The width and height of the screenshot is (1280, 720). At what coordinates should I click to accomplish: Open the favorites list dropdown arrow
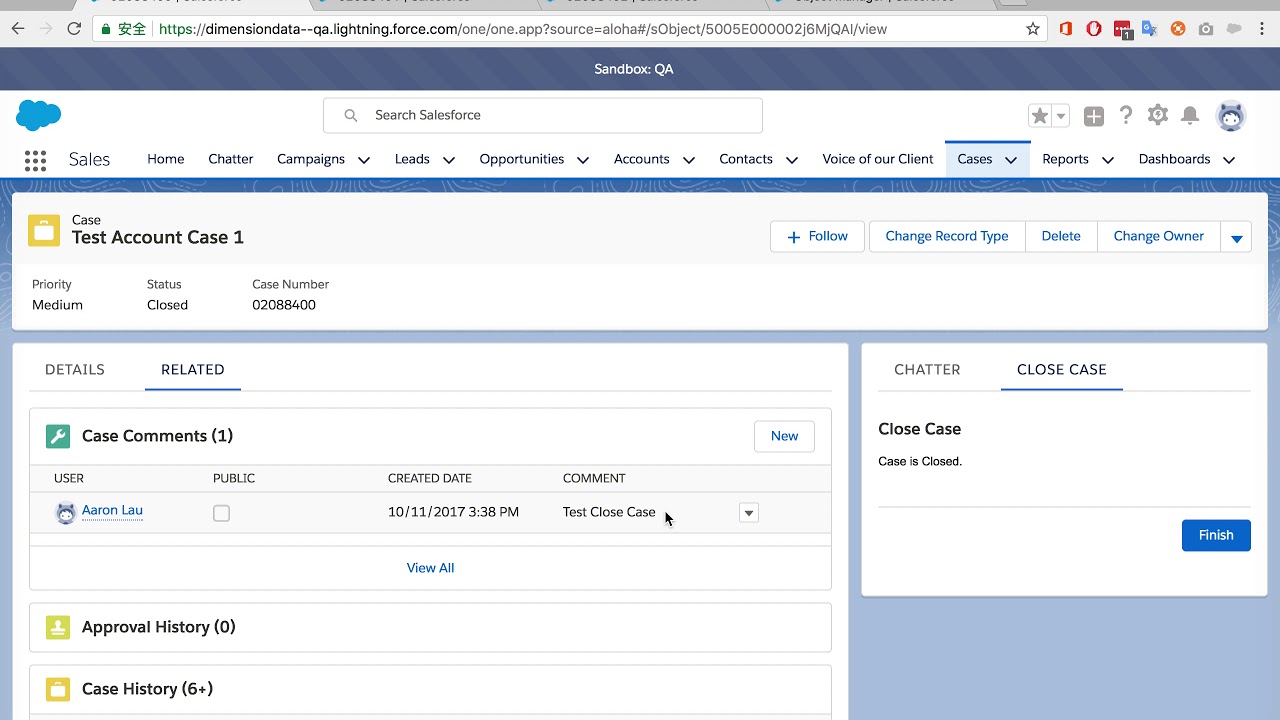[x=1061, y=116]
